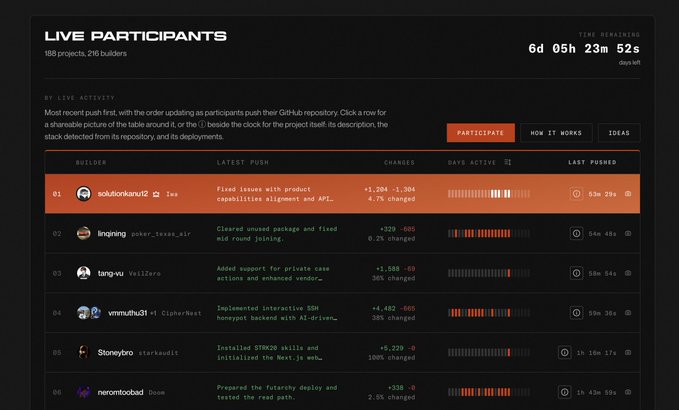Screen dimensions: 679x410
Task: Click changes value '+1,204 -1,304'
Action: [389, 189]
